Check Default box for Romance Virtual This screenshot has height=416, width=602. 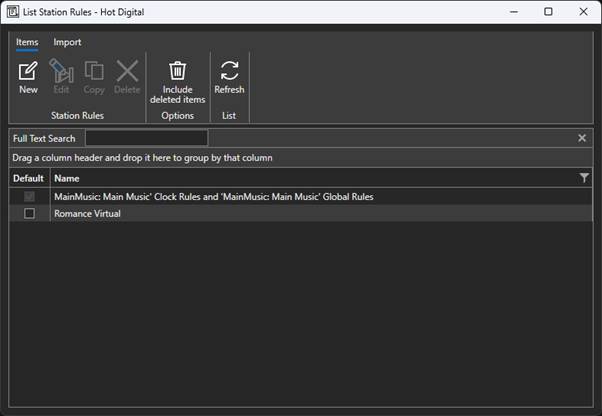[29, 213]
